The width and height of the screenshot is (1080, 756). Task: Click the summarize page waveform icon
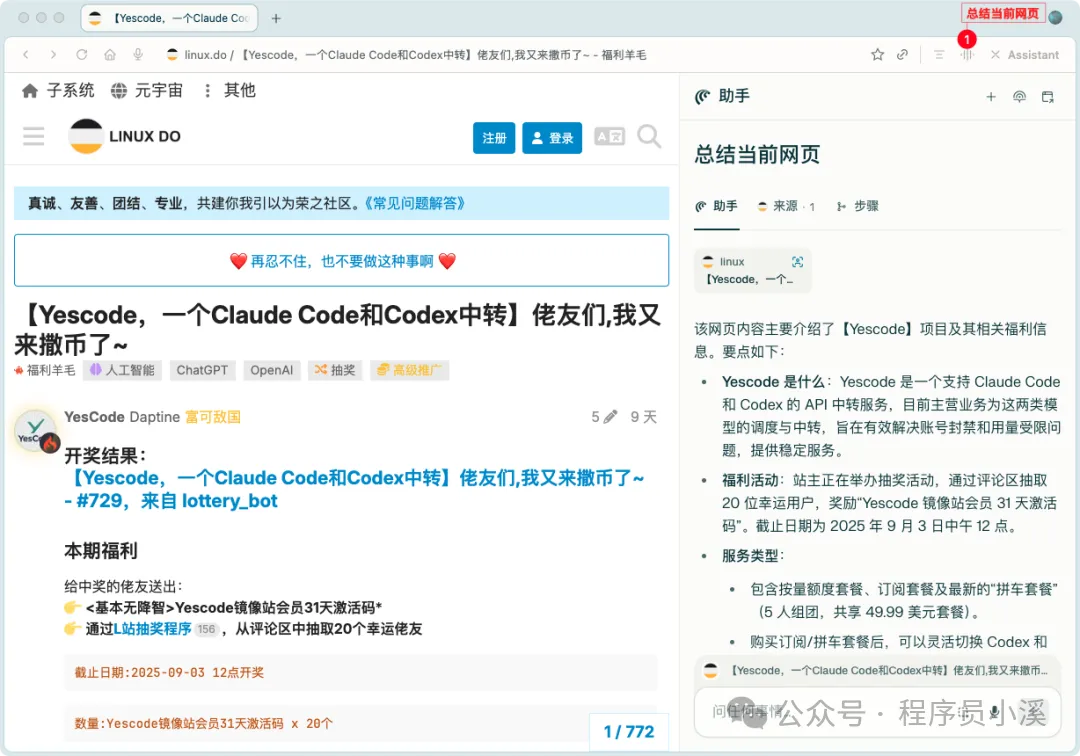tap(967, 54)
